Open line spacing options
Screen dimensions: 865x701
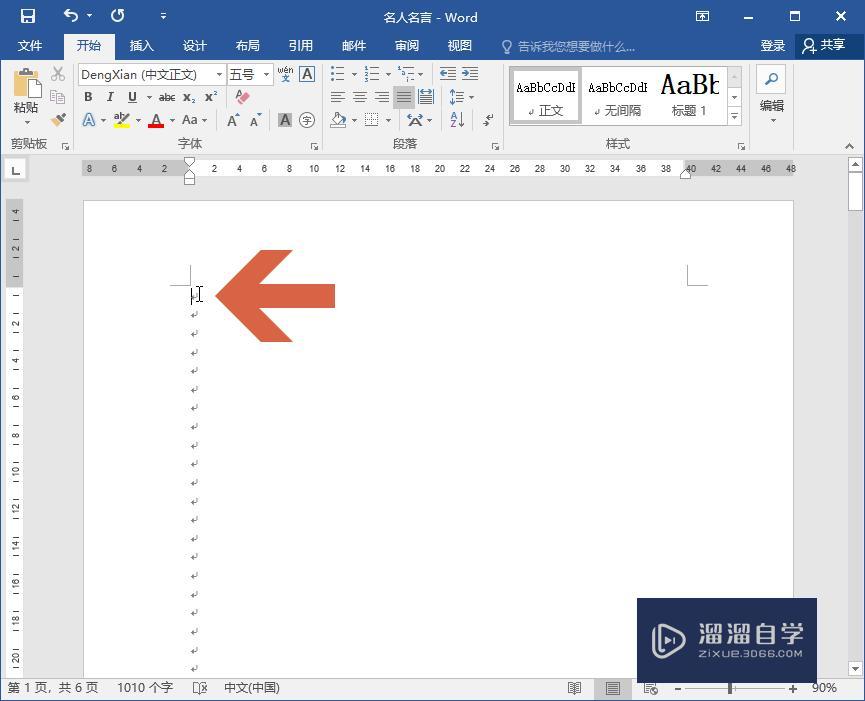(x=461, y=98)
